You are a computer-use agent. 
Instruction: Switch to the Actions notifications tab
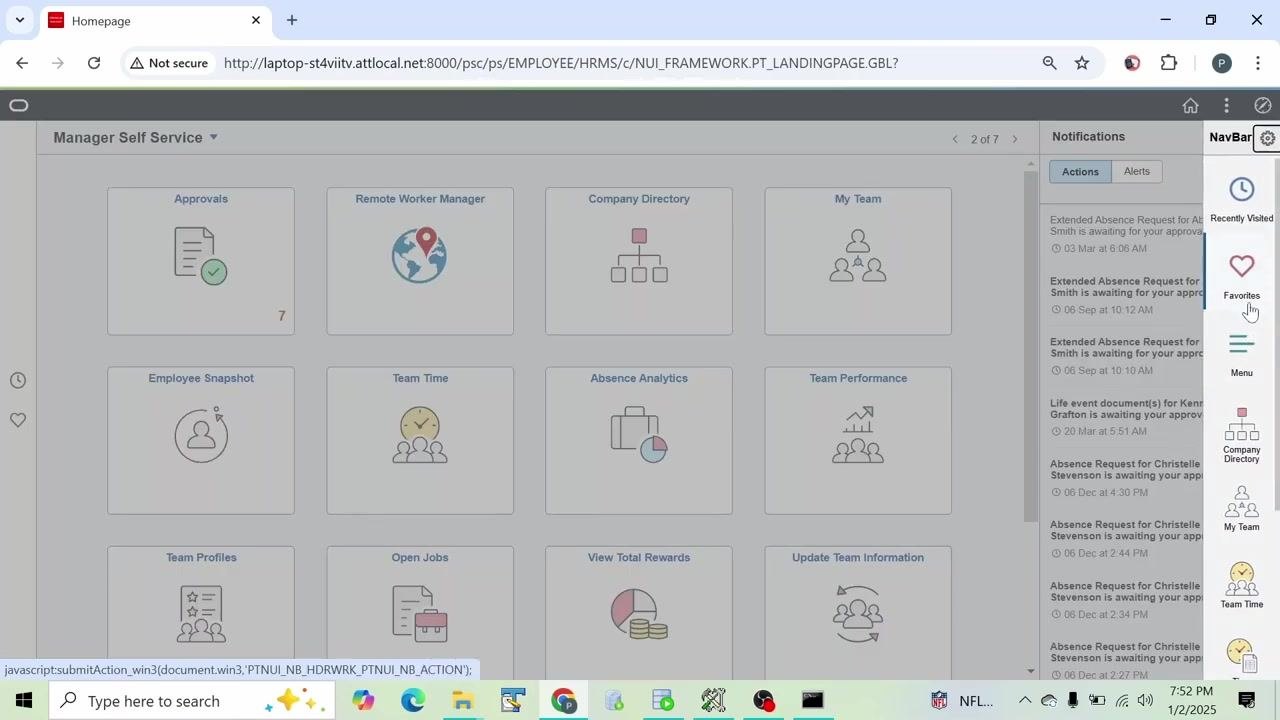coord(1080,171)
